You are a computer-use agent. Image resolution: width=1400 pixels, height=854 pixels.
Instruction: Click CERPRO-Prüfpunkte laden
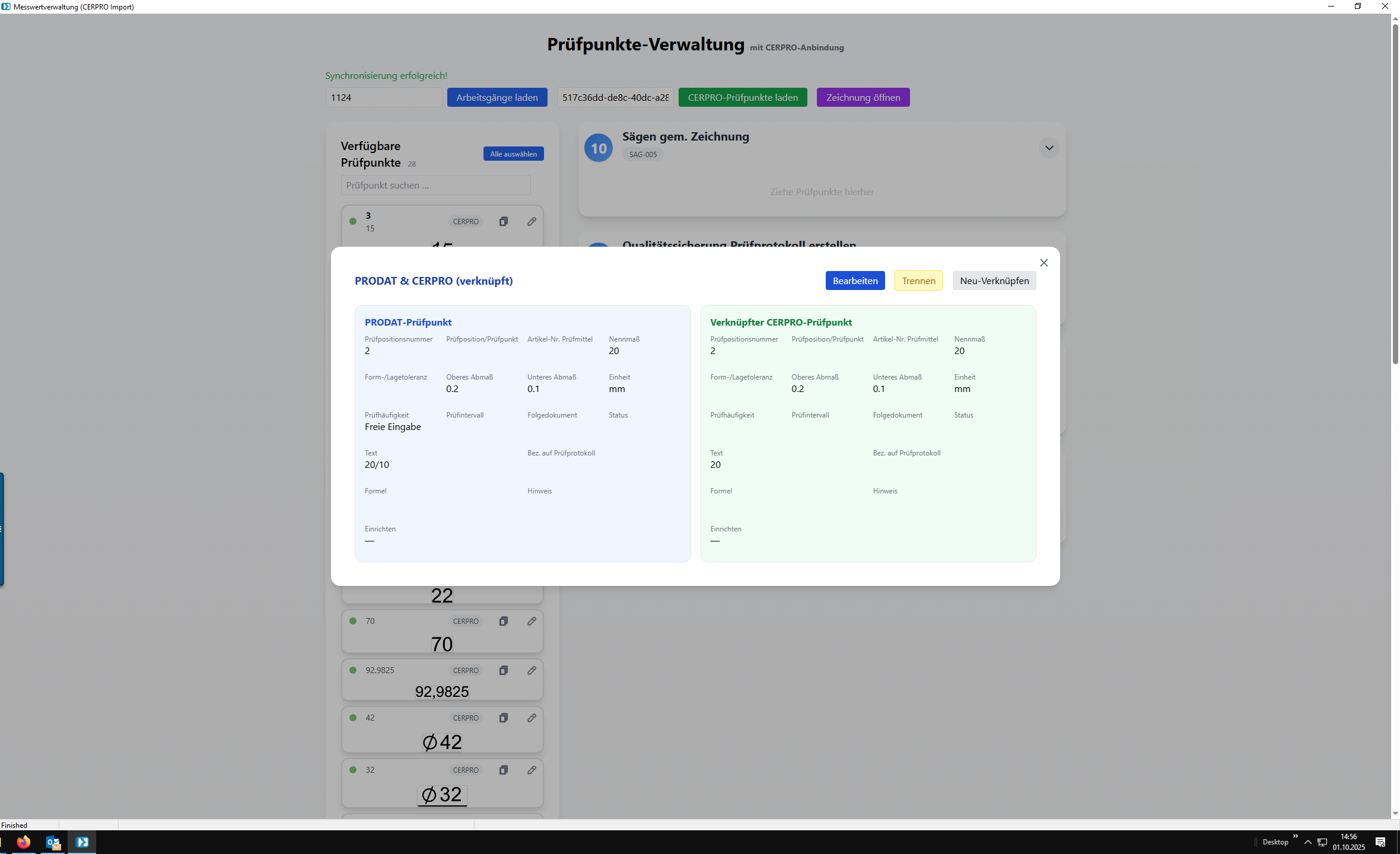point(743,97)
